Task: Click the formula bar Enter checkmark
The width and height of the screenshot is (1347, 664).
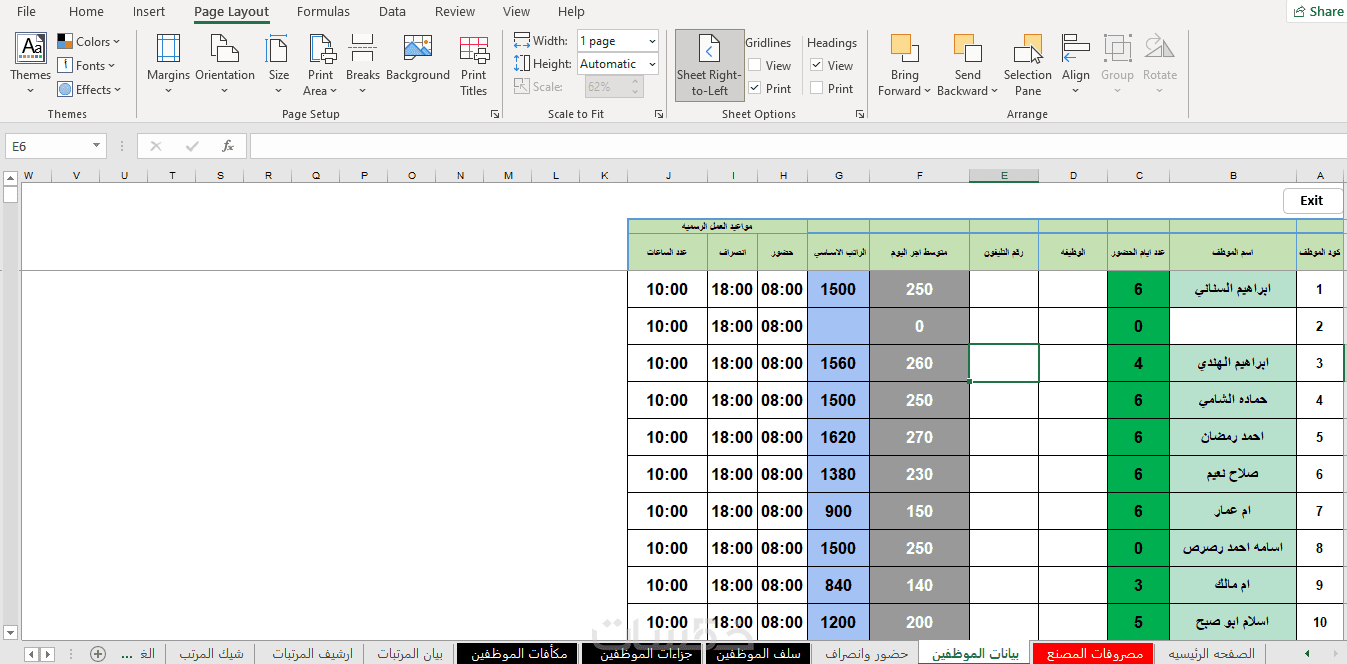Action: pyautogui.click(x=191, y=146)
